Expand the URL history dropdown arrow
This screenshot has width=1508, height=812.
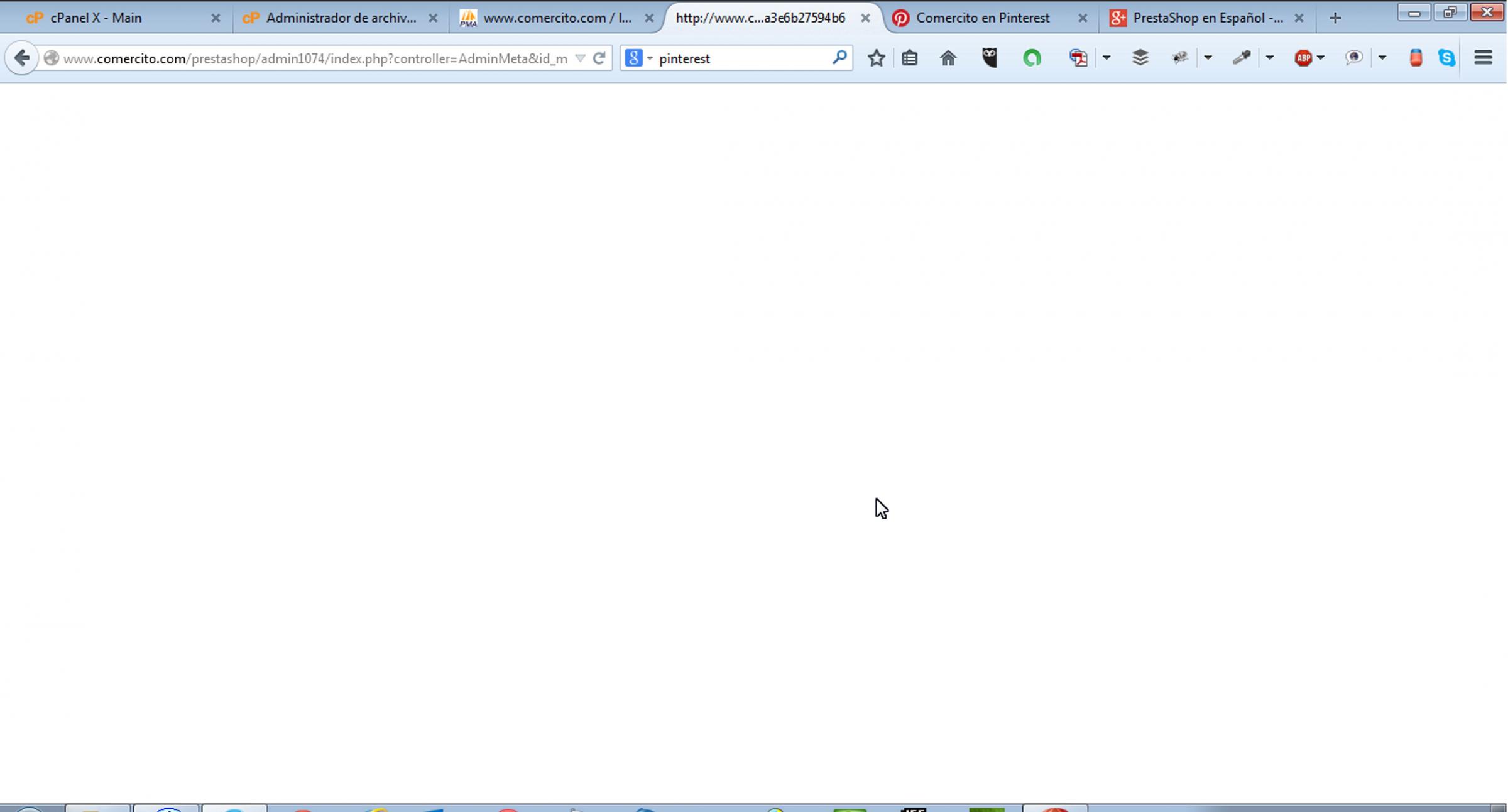(581, 58)
